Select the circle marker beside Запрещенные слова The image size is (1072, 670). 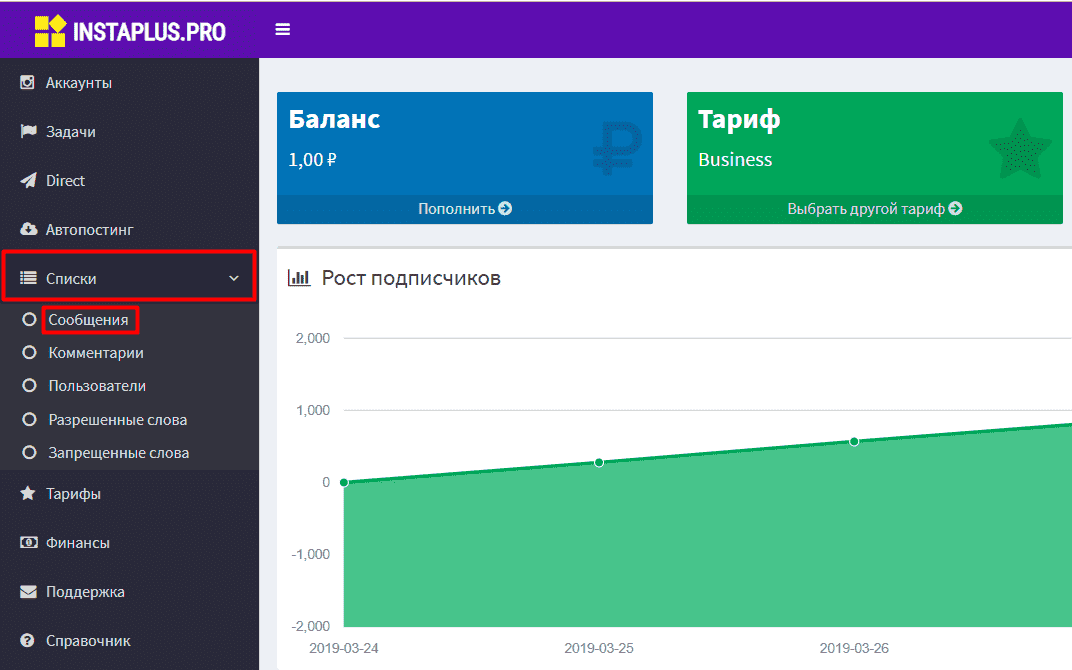click(x=29, y=453)
